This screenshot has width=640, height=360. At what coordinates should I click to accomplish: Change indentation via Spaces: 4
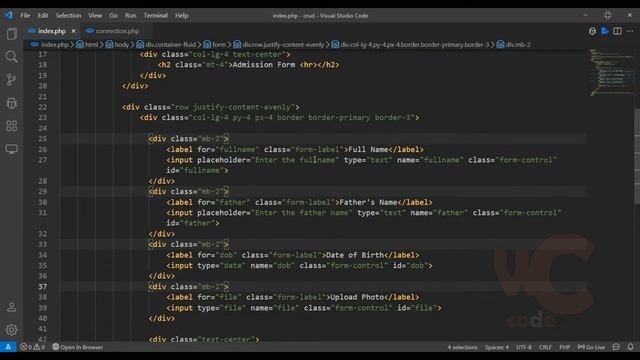[497, 347]
